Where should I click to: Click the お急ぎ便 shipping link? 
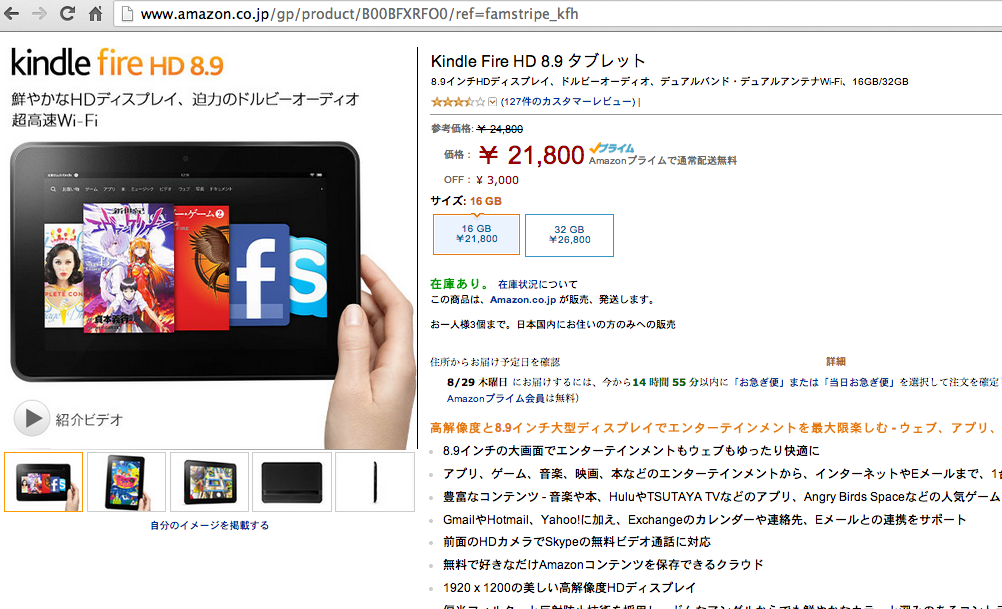759,382
